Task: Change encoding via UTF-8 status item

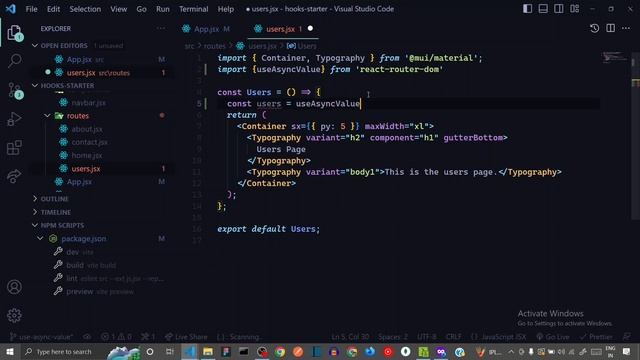Action: click(427, 337)
